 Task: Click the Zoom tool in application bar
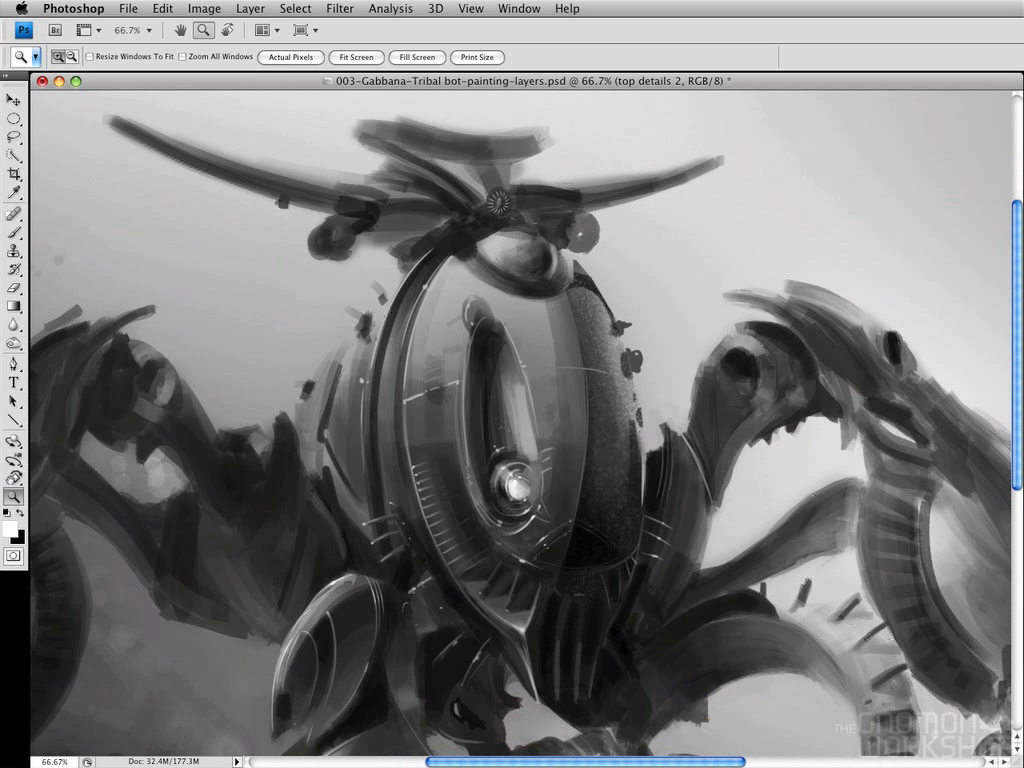tap(203, 30)
